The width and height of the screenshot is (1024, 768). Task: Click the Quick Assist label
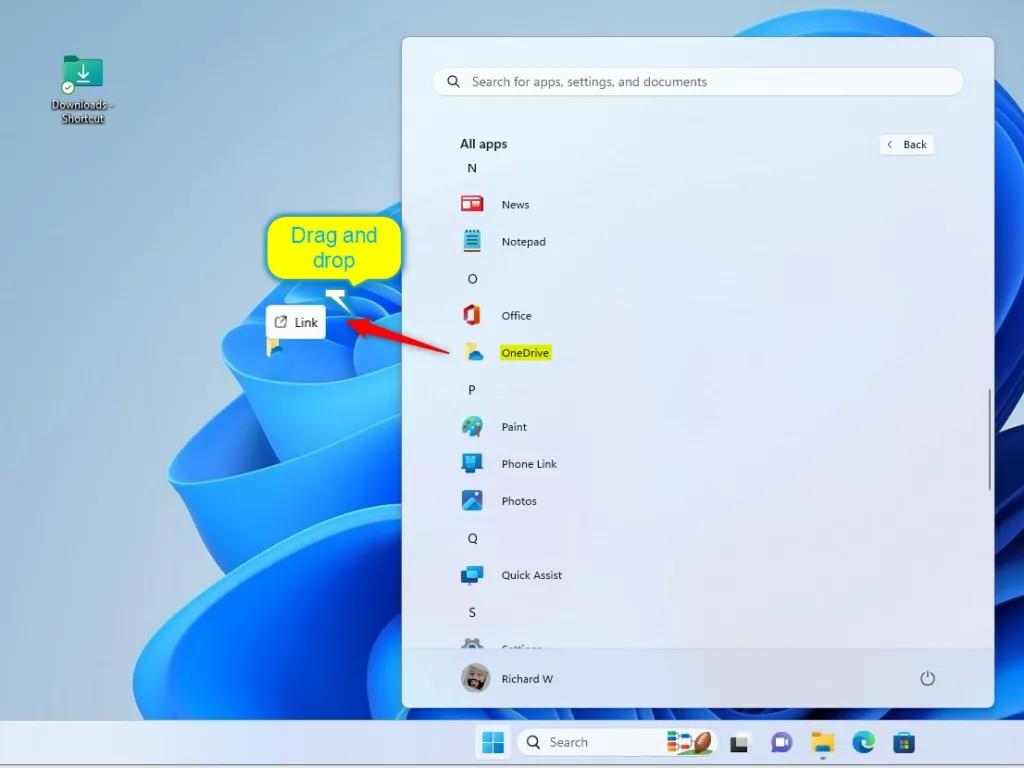(532, 575)
